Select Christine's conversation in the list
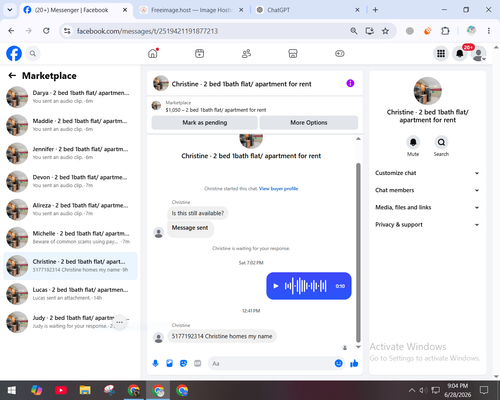Screen dimensions: 500x400 pos(70,266)
